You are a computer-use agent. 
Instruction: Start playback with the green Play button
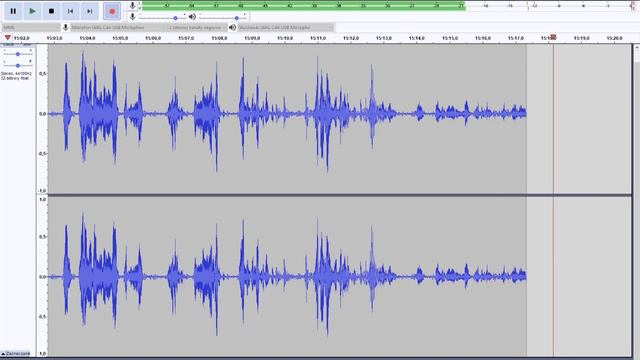click(32, 11)
